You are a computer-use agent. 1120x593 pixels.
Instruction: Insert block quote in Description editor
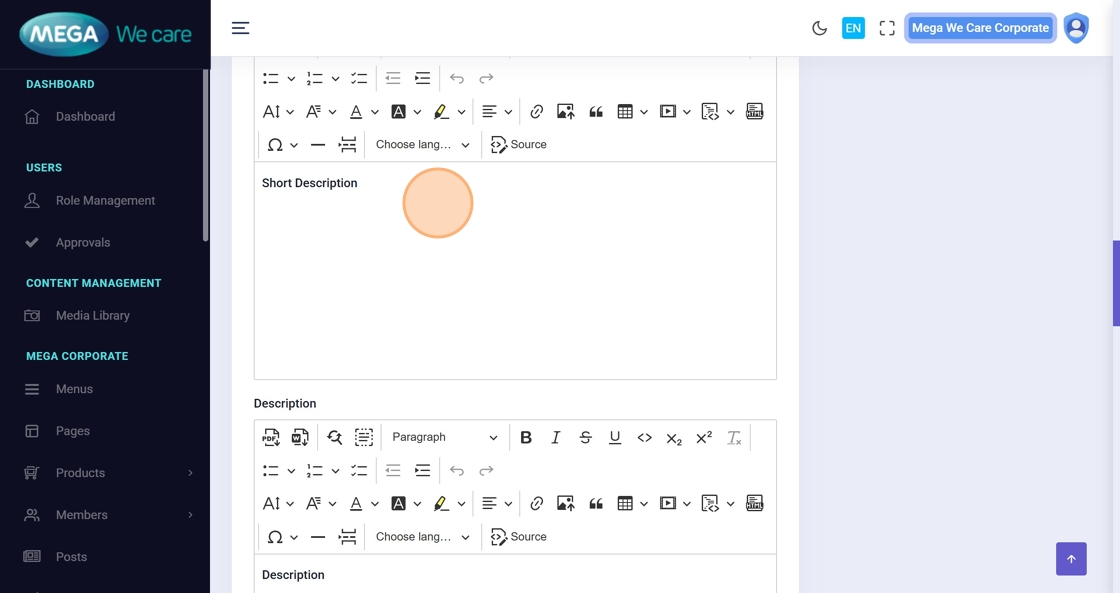(x=596, y=504)
